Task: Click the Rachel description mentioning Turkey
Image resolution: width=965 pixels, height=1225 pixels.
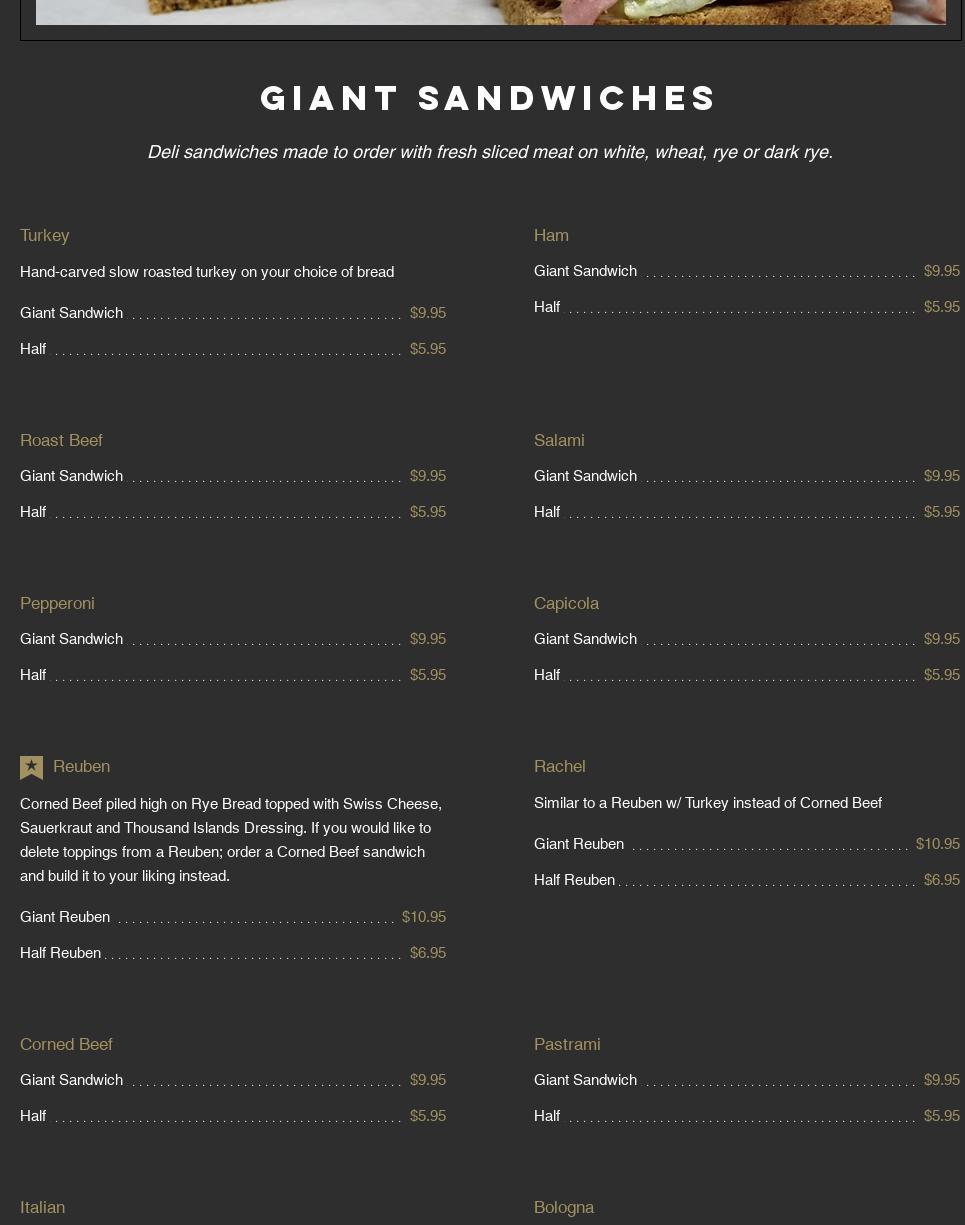Action: pyautogui.click(x=708, y=803)
